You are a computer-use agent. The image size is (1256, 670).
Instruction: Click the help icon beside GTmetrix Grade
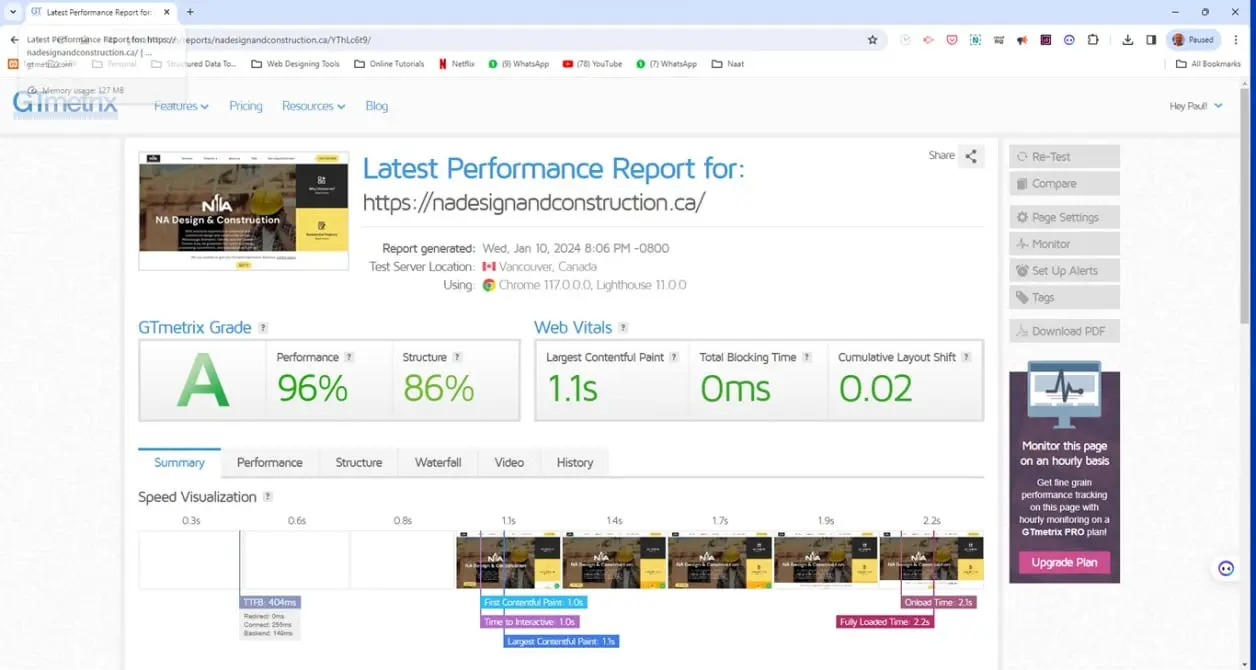click(x=263, y=328)
